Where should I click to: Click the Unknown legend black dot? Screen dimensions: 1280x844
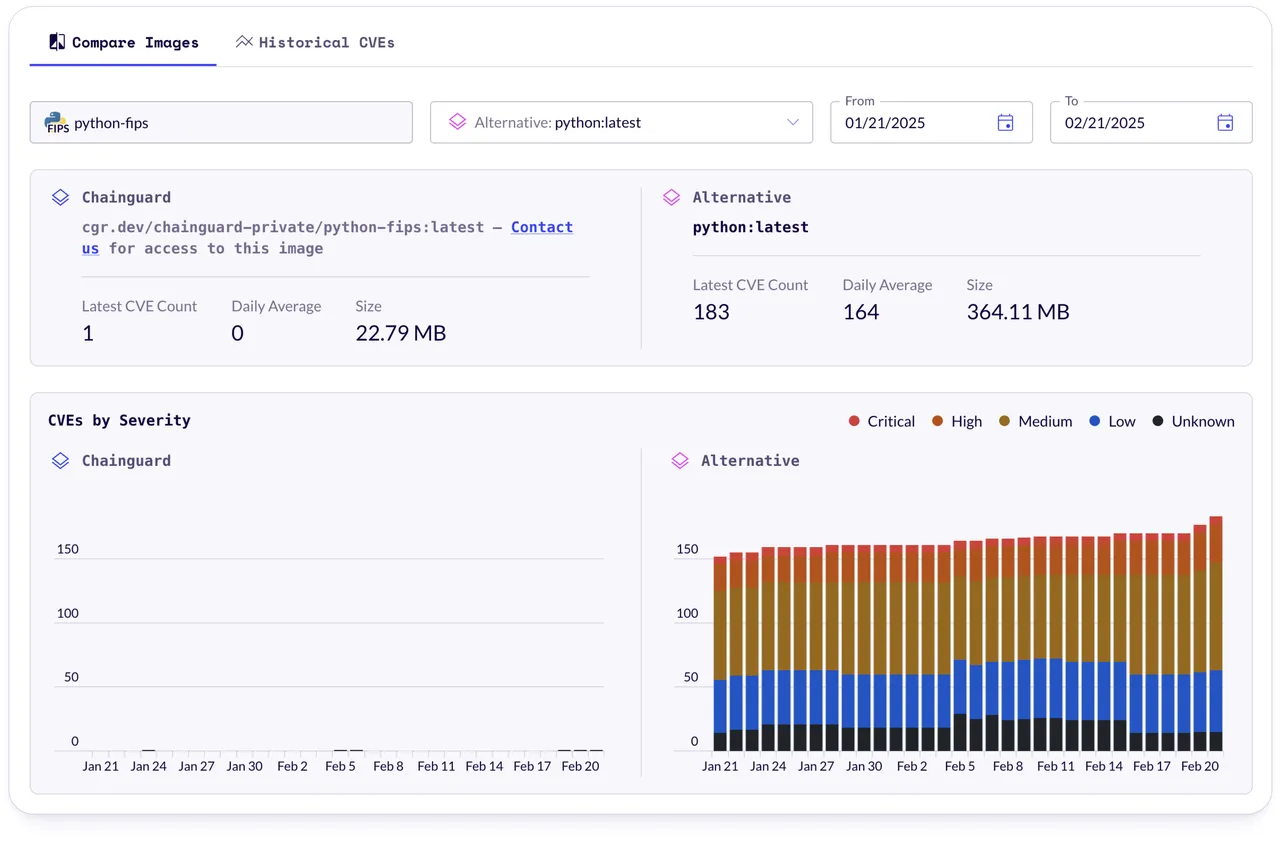click(x=1158, y=421)
